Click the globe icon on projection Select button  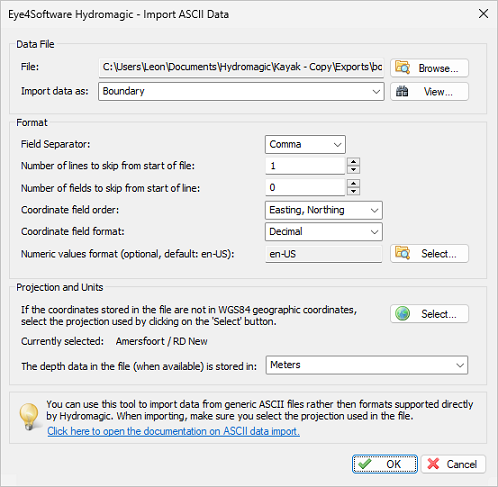(402, 314)
